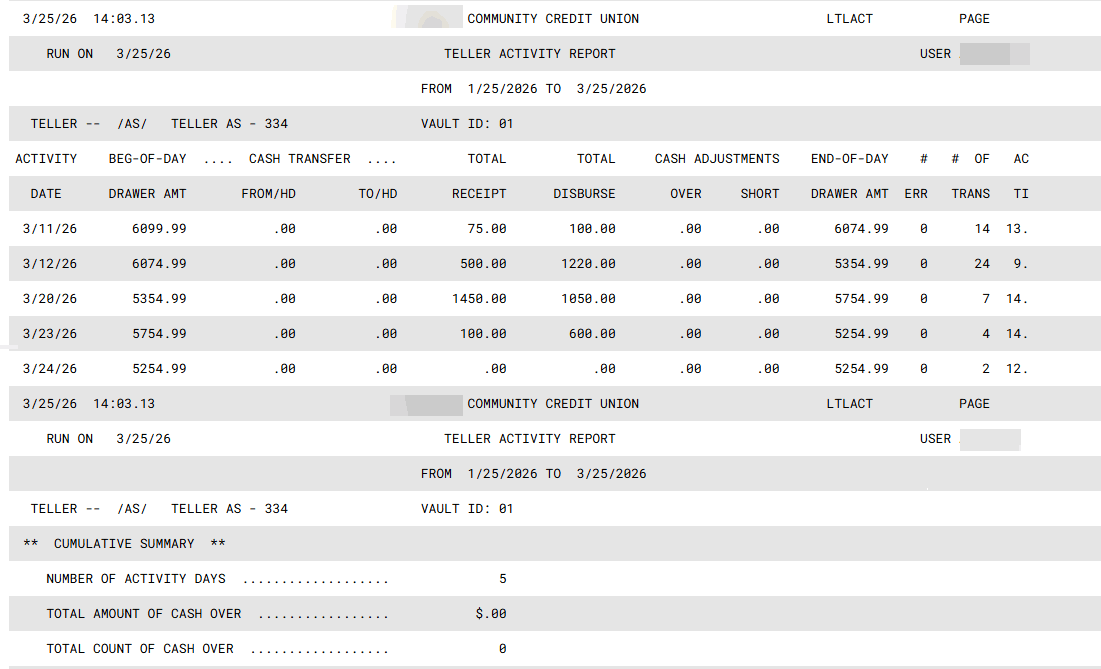Click the 600.00 disburse value
The image size is (1101, 669).
coord(592,334)
